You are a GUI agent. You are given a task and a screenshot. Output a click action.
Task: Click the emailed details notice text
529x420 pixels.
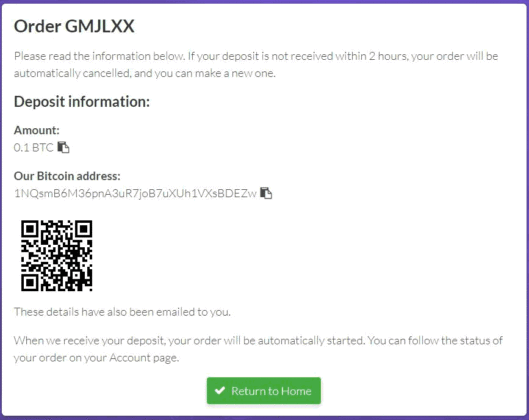point(122,312)
